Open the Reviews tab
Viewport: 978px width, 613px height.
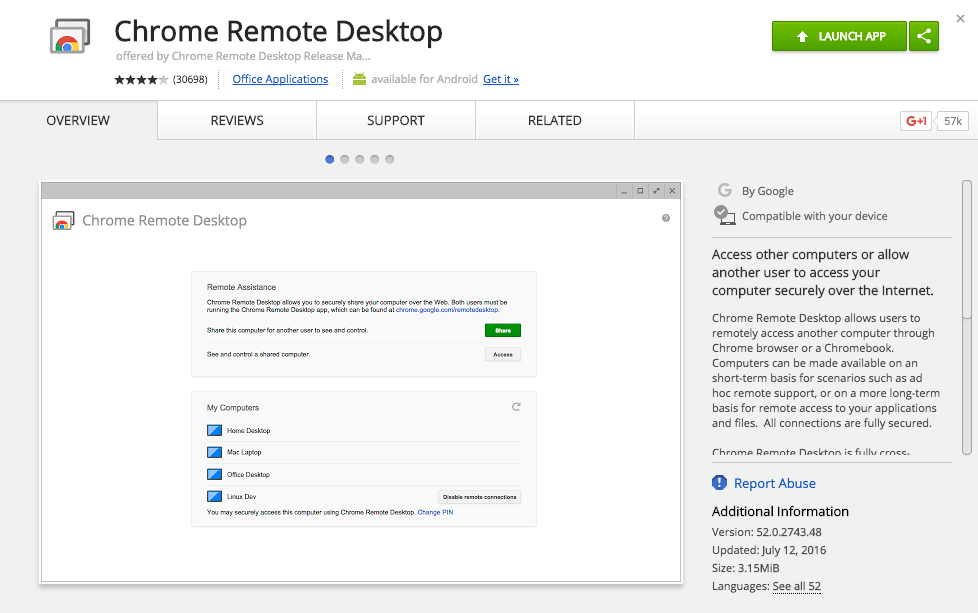[237, 120]
